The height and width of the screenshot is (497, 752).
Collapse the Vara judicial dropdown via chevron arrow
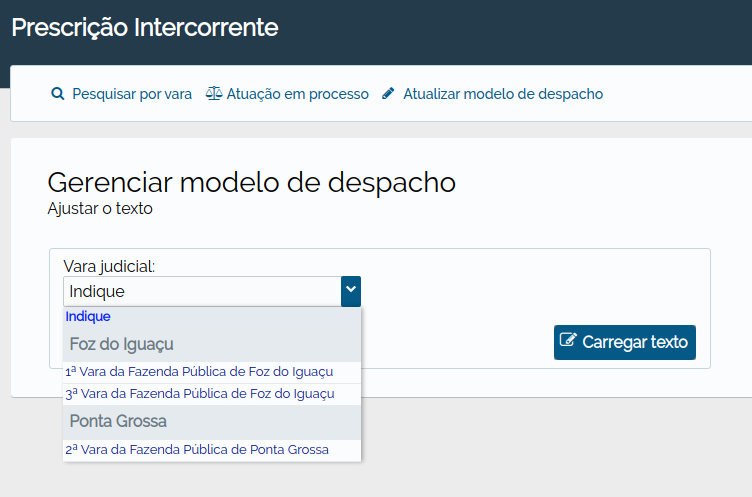[351, 291]
